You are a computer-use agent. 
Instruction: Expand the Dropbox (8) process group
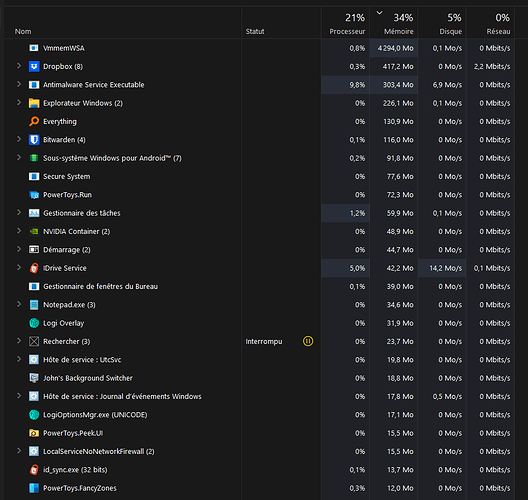(19, 66)
